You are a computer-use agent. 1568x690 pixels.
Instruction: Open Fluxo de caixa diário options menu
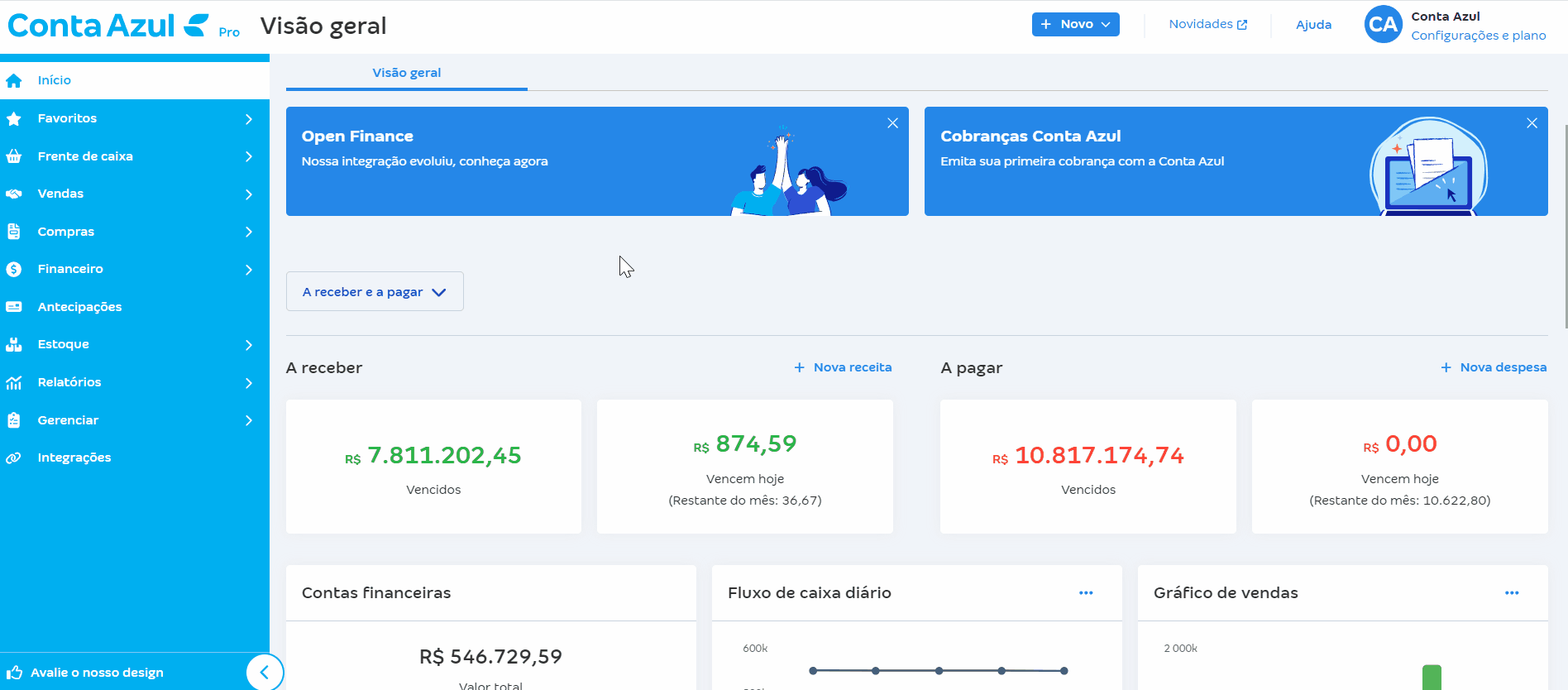click(1086, 593)
